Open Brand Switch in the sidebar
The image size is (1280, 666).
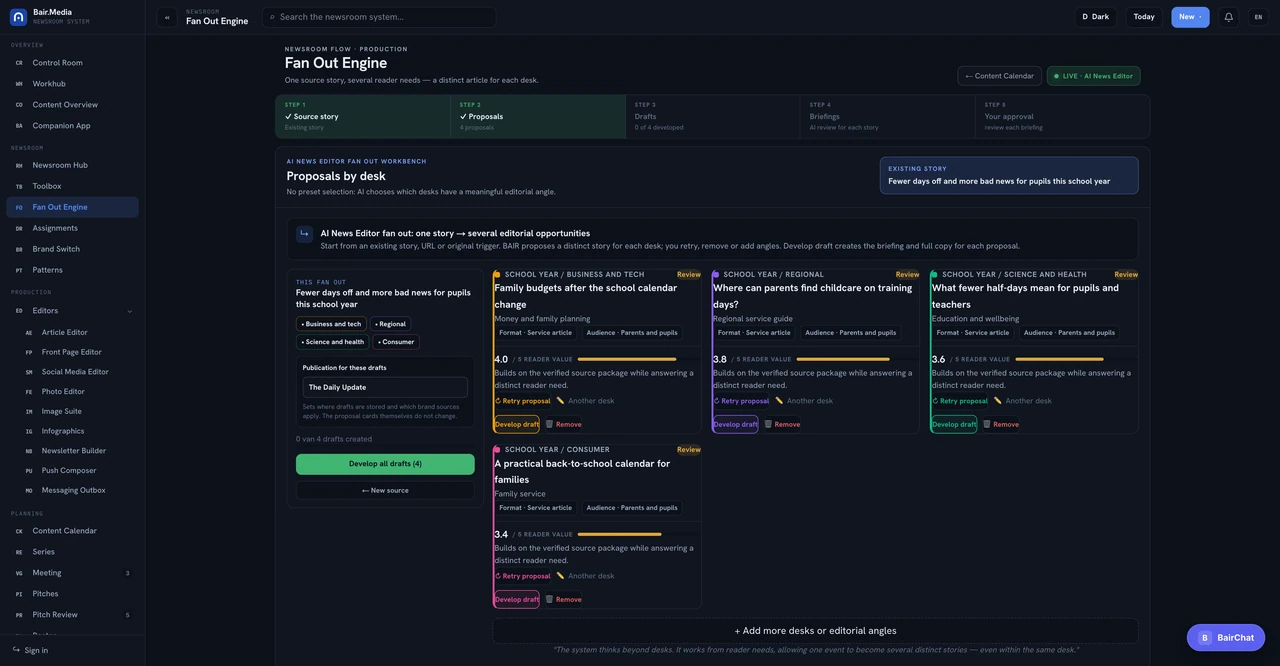tap(72, 249)
